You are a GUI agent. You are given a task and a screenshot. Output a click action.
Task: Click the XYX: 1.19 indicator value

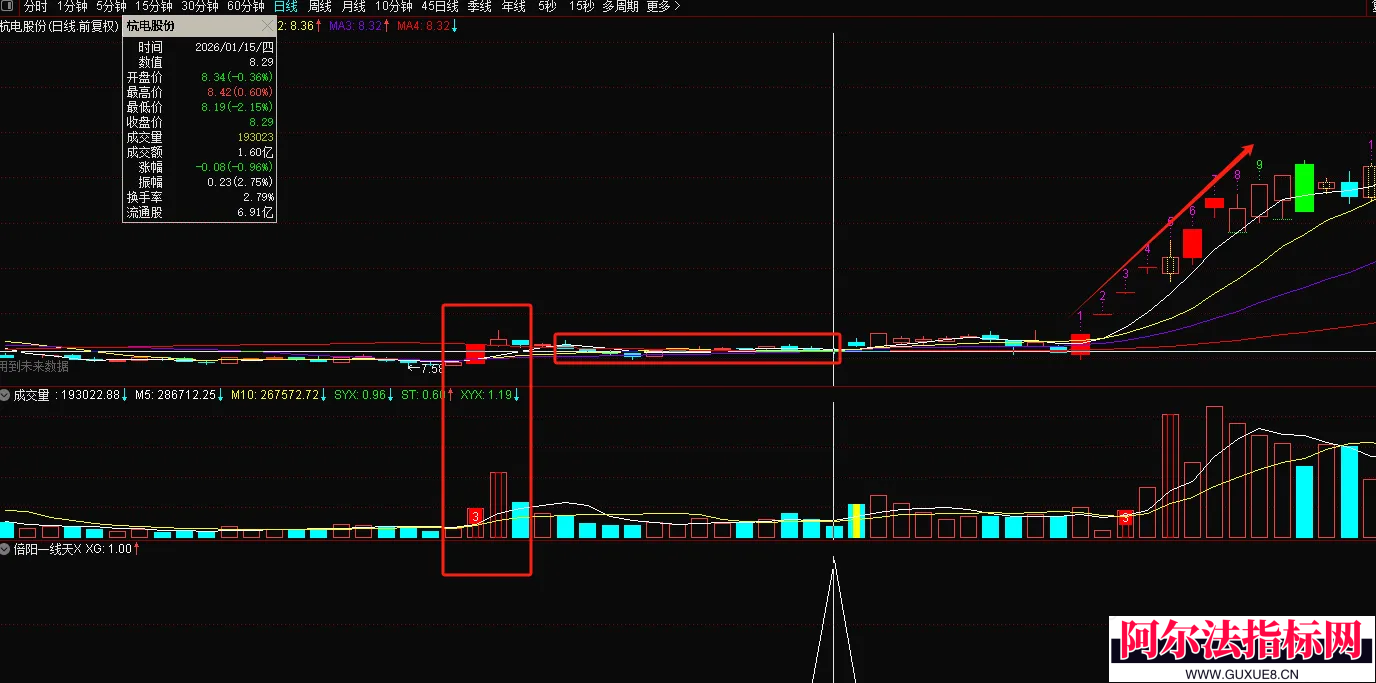tap(486, 395)
